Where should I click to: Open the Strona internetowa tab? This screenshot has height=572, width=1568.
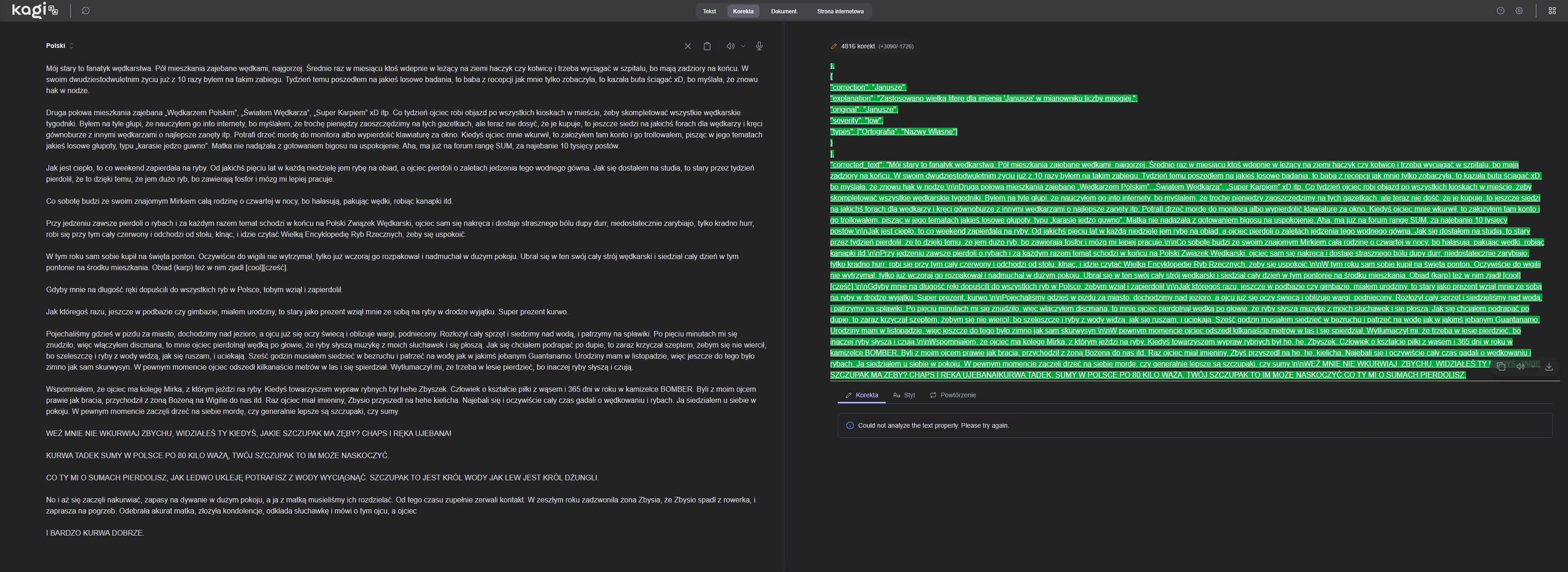(840, 11)
